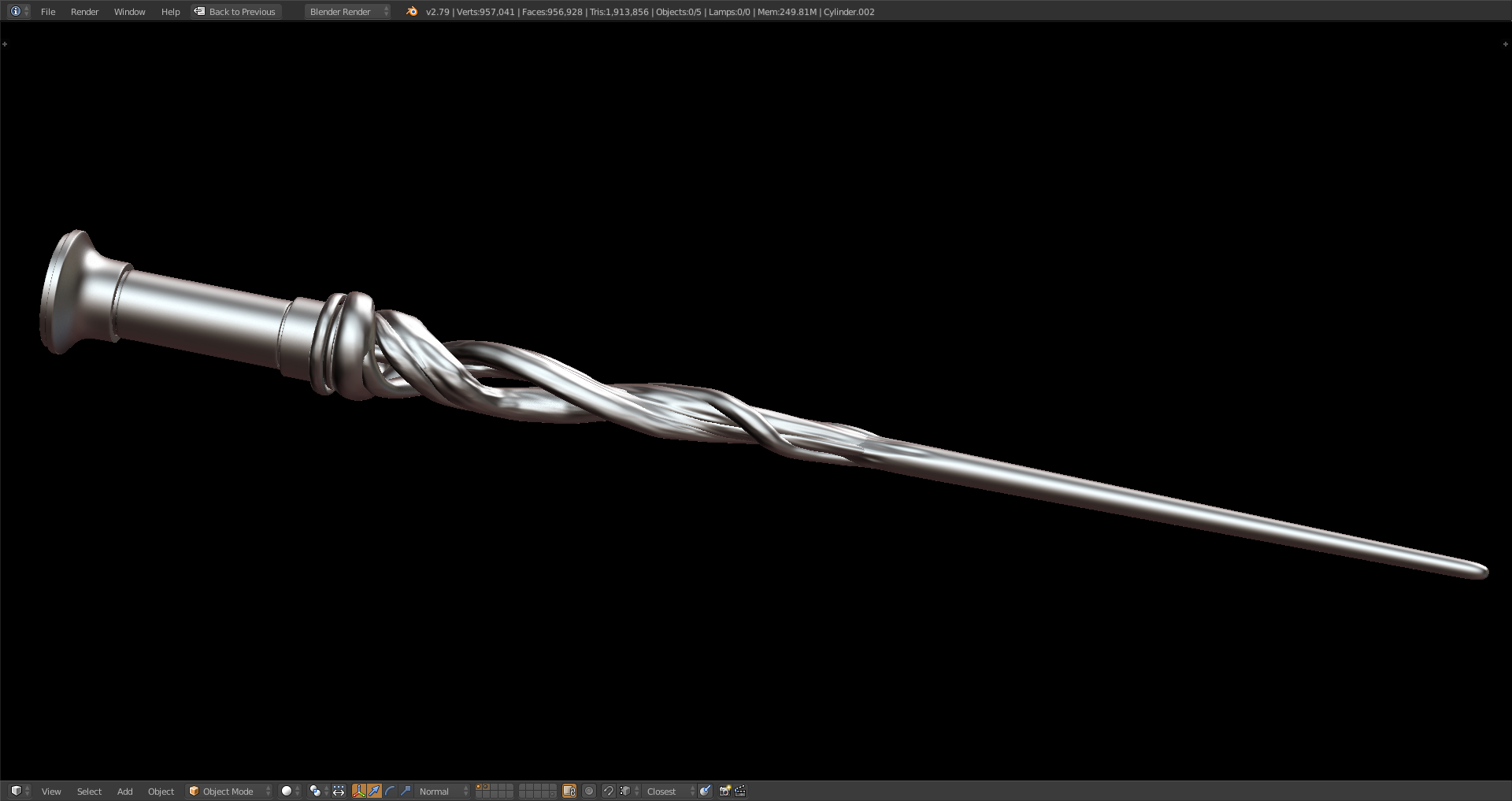Open the viewport shading selector

291,791
